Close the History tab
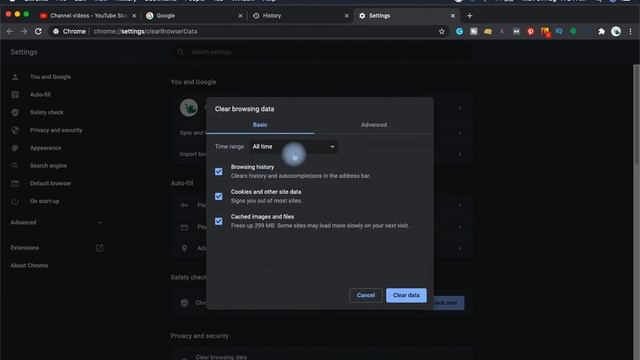The image size is (640, 360). pyautogui.click(x=347, y=16)
